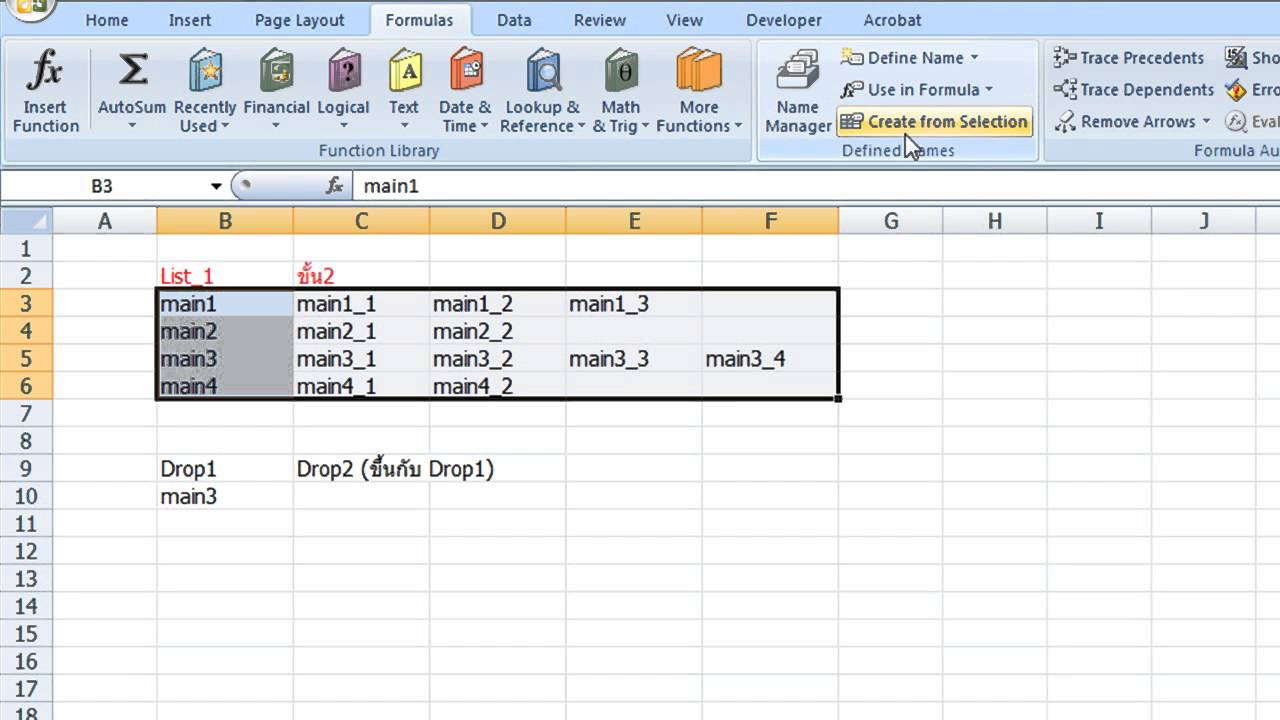The image size is (1280, 720).
Task: Click Create from Selection button
Action: click(934, 122)
